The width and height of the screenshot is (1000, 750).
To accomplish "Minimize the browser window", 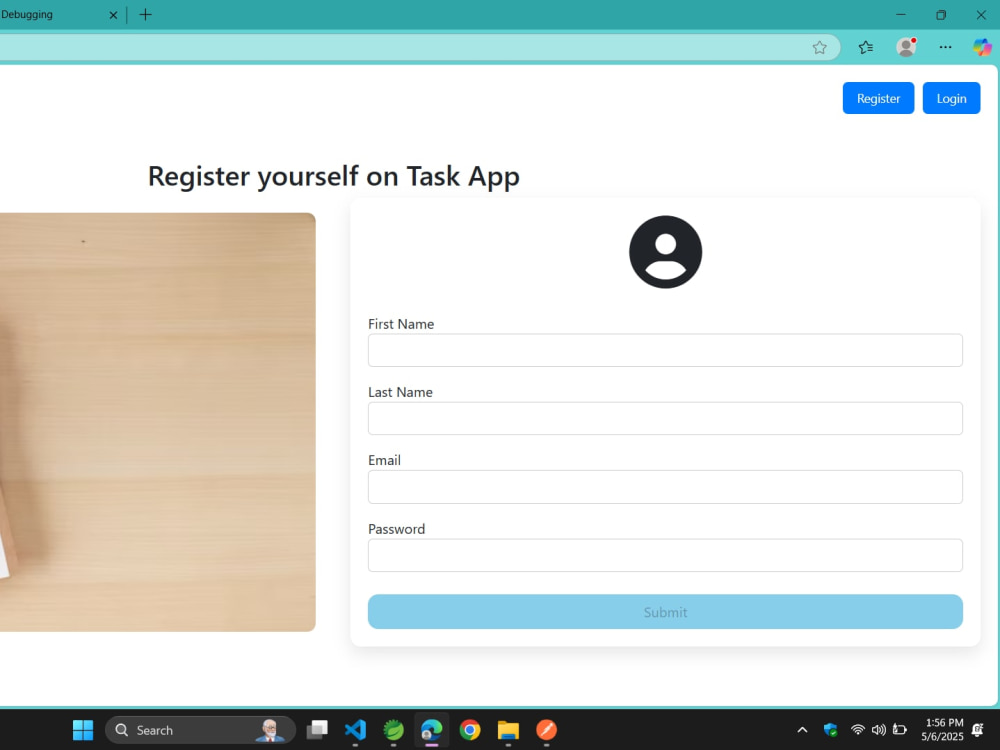I will [x=901, y=15].
